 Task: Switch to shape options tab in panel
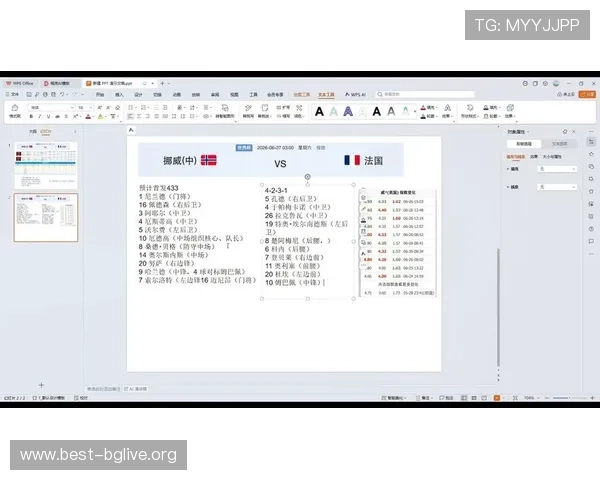(x=524, y=144)
